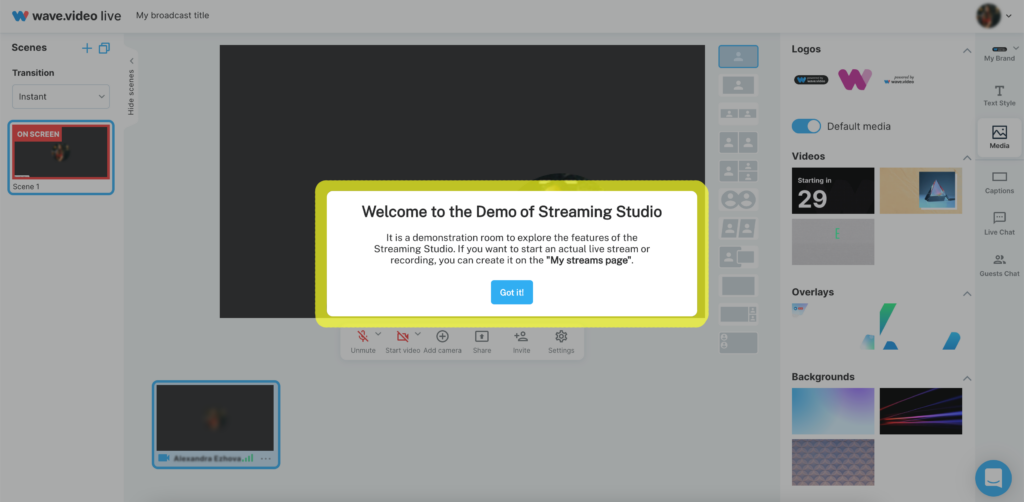This screenshot has width=1024, height=502.
Task: Add a new scene with the plus icon
Action: coord(87,48)
